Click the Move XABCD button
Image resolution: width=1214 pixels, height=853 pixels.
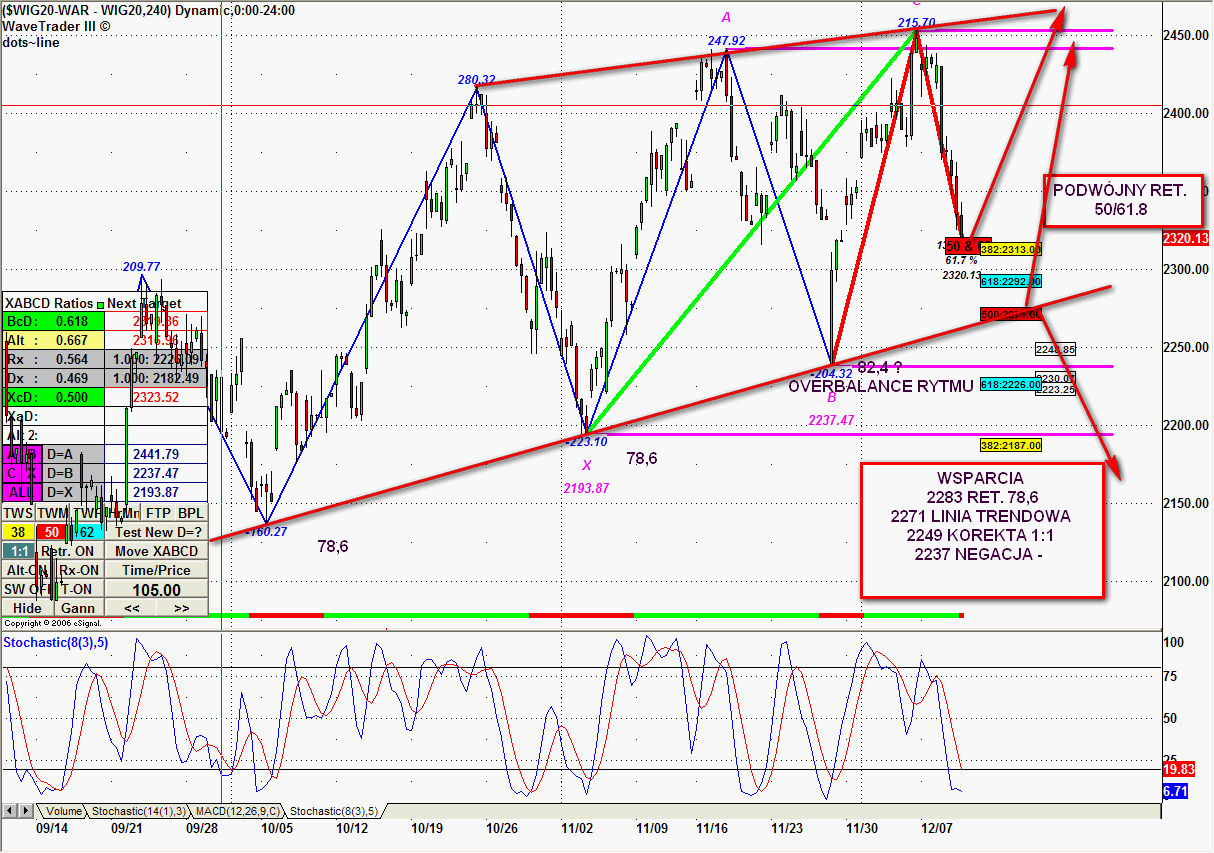click(x=157, y=551)
